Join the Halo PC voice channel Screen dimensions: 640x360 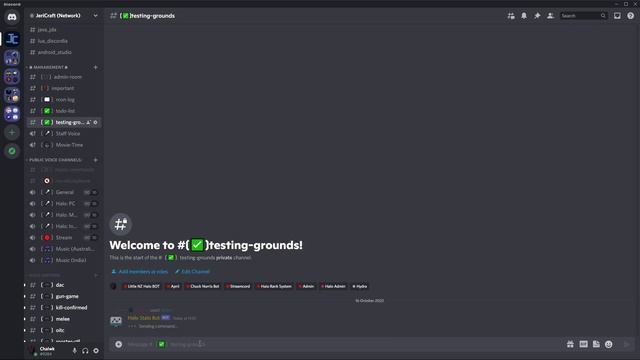(64, 204)
